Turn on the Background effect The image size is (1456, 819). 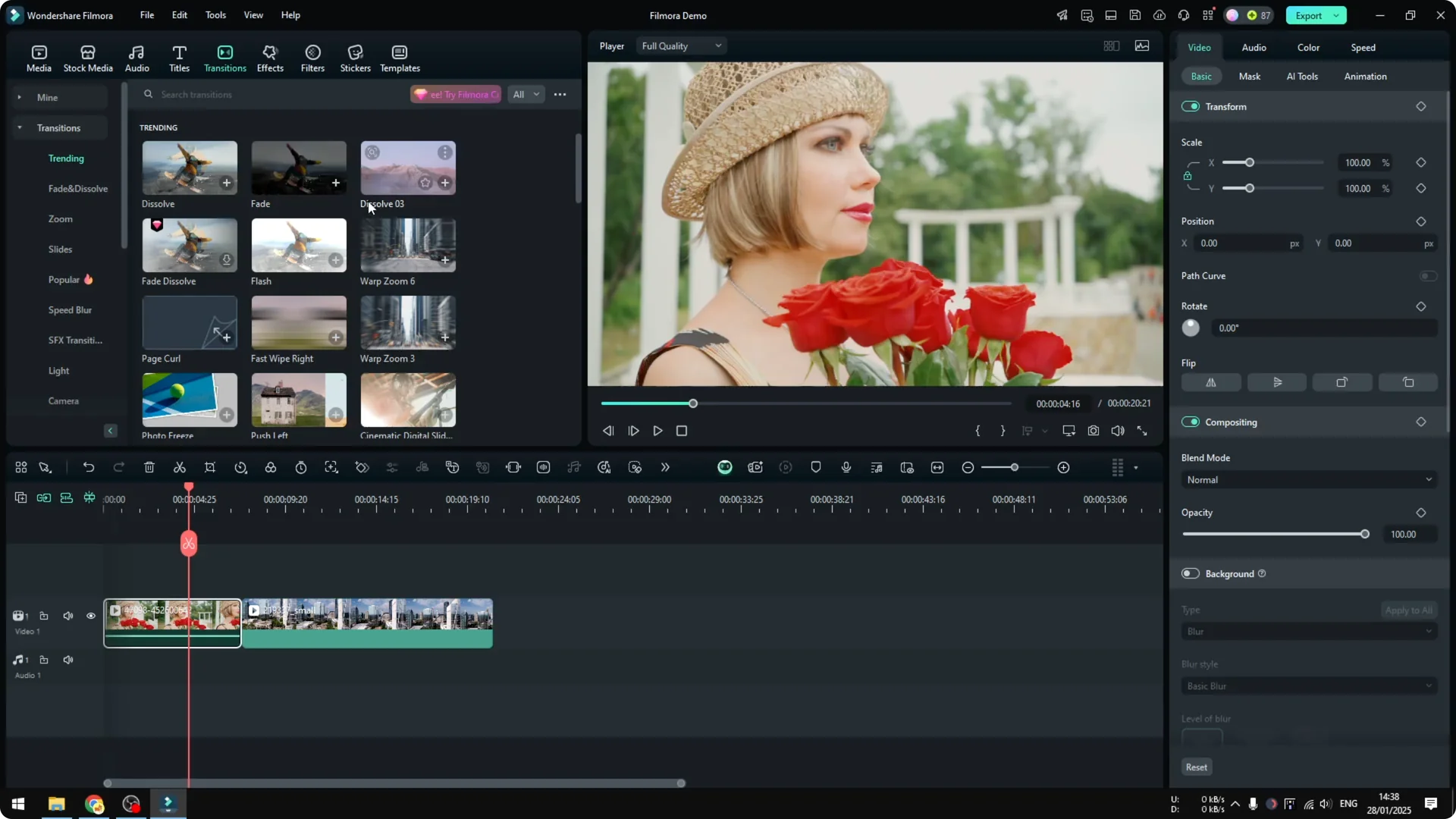(x=1190, y=574)
